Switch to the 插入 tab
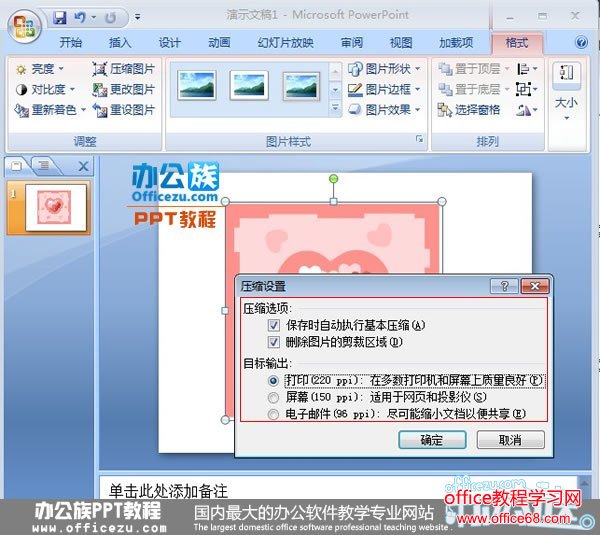Viewport: 600px width, 535px height. 120,42
